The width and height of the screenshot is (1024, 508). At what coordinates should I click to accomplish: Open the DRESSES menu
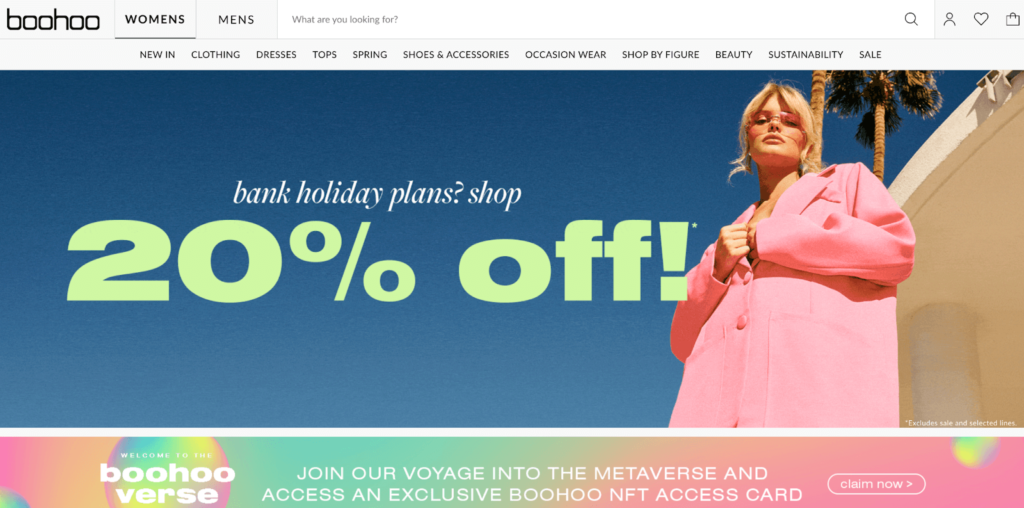click(276, 55)
